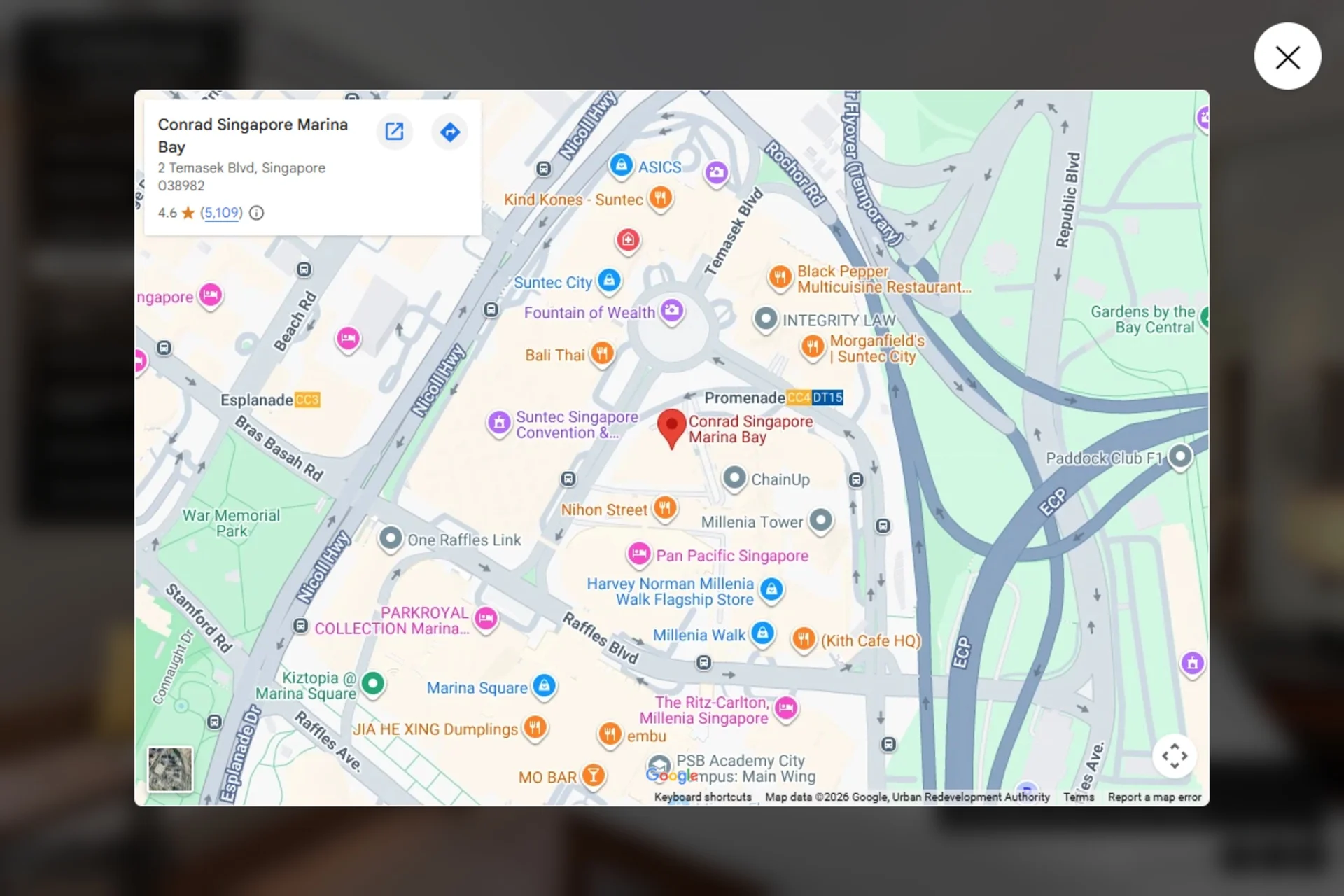
Task: Click the PSB Academy City Campus label
Action: [x=745, y=768]
